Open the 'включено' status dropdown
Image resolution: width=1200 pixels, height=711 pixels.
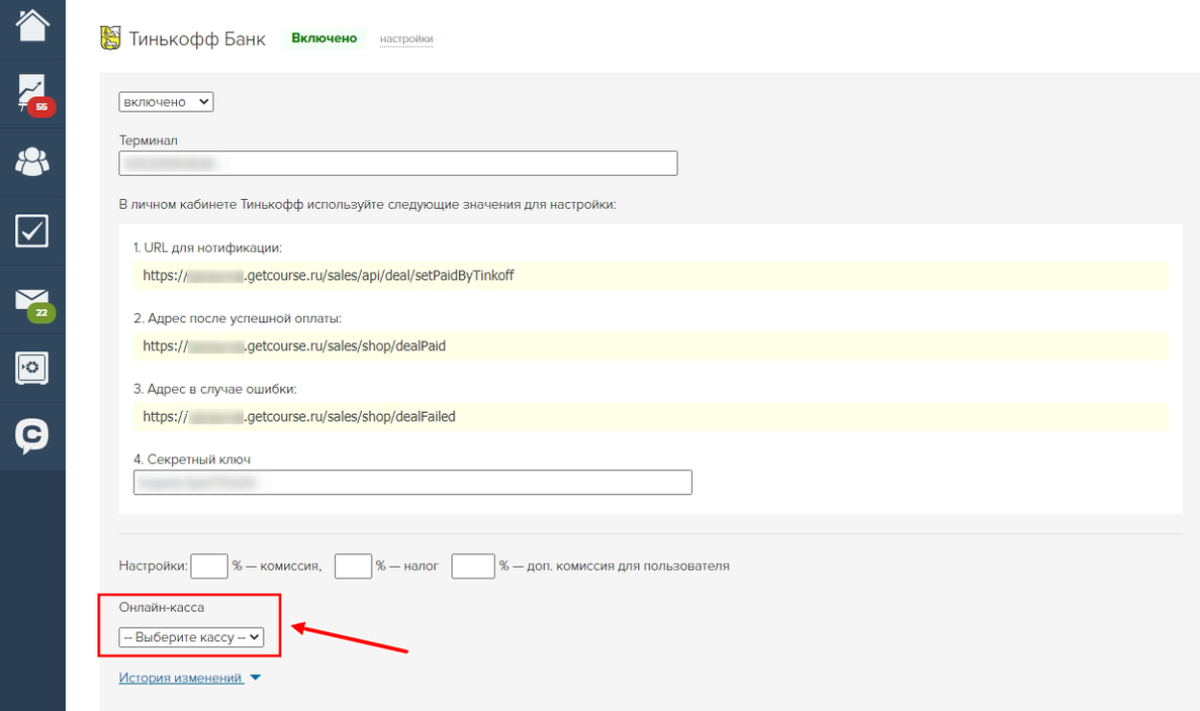pyautogui.click(x=166, y=102)
